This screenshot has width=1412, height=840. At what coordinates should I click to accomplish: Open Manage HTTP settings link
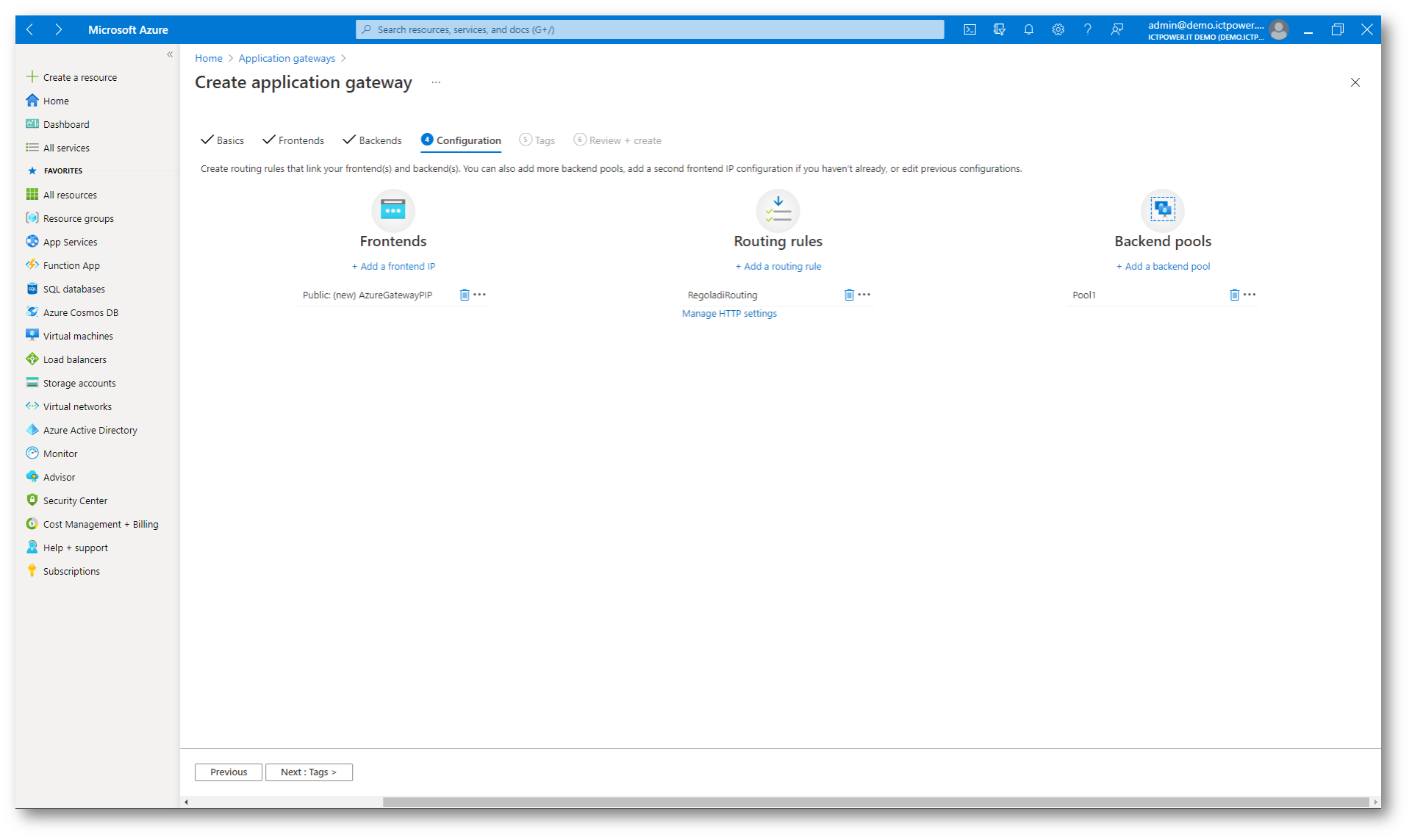(729, 314)
